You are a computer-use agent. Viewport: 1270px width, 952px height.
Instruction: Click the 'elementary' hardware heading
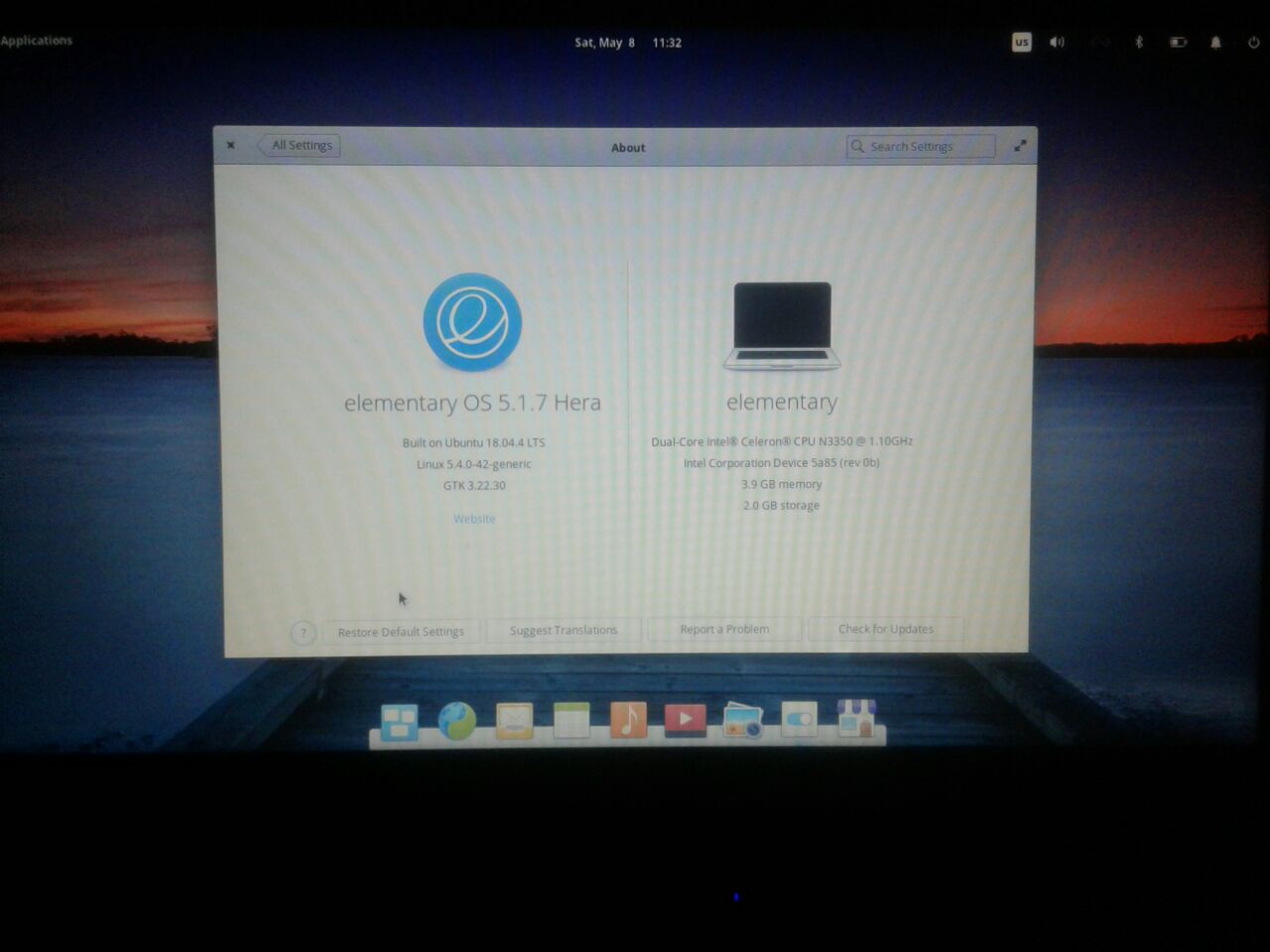point(782,402)
